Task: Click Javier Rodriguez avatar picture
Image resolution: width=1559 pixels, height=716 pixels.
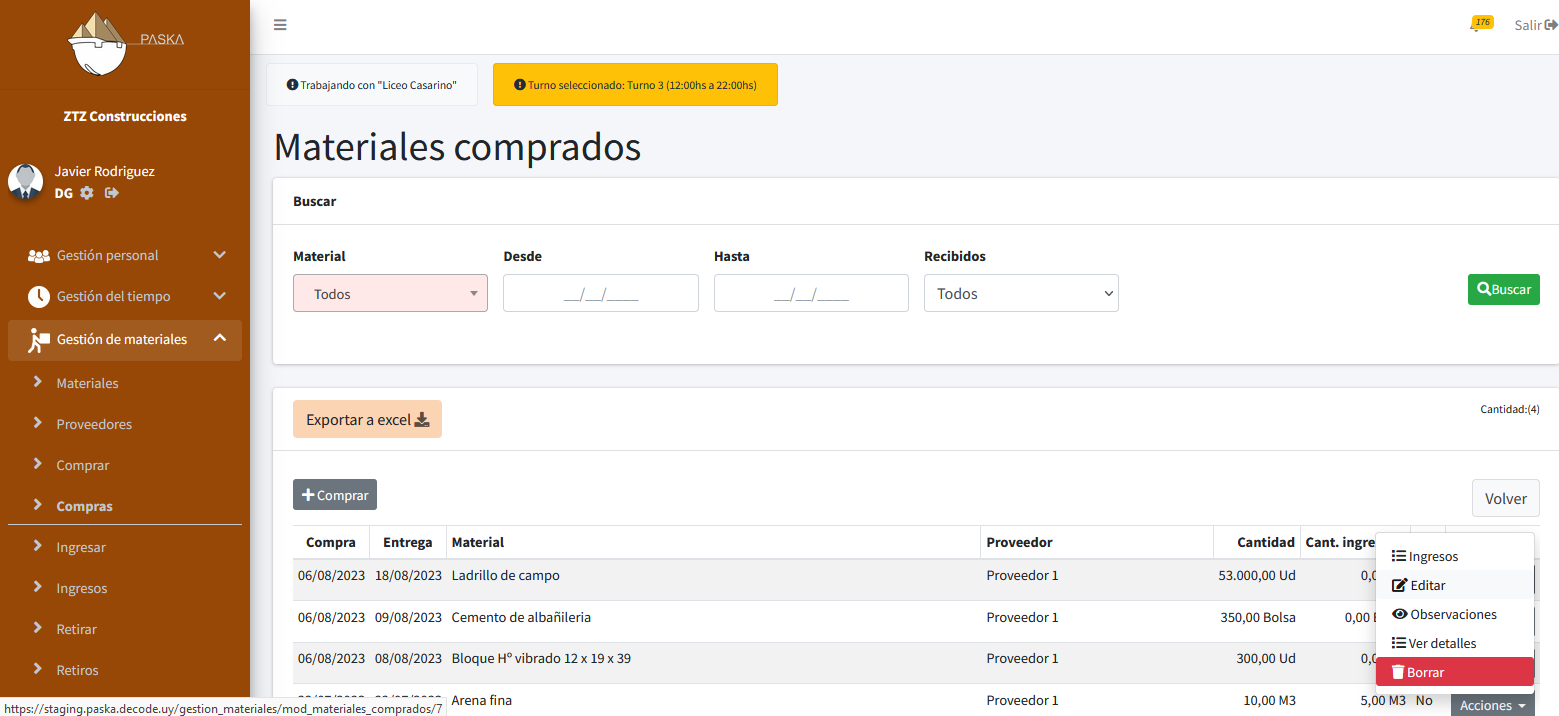Action: point(25,182)
